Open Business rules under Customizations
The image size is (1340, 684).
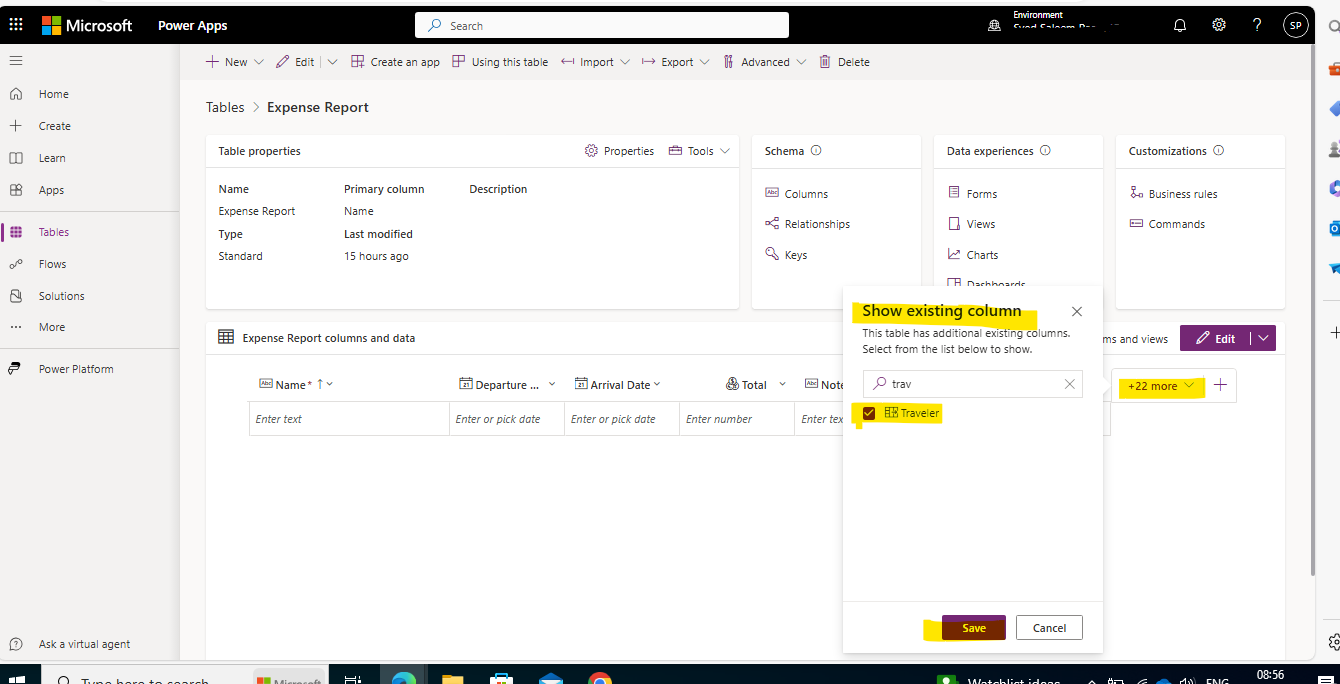[1174, 194]
